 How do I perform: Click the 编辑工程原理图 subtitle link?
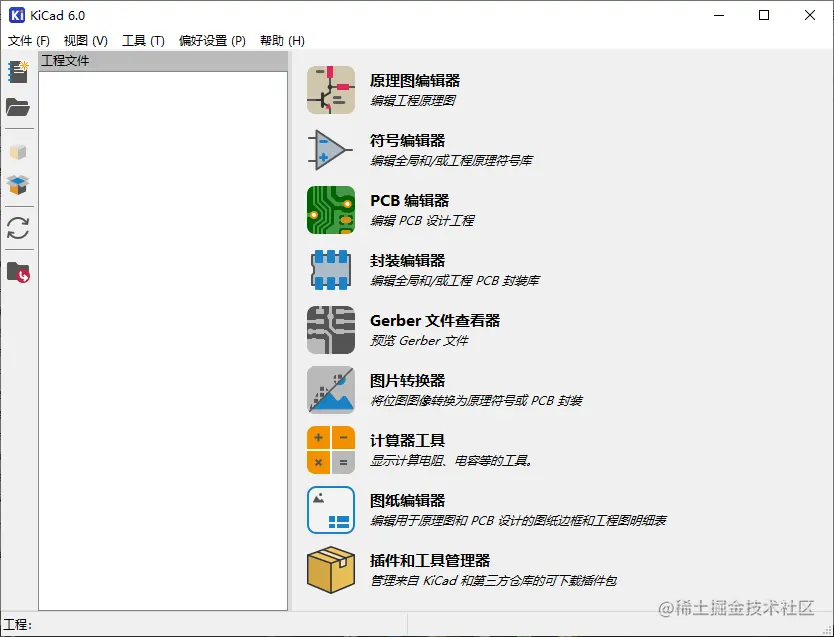click(414, 101)
